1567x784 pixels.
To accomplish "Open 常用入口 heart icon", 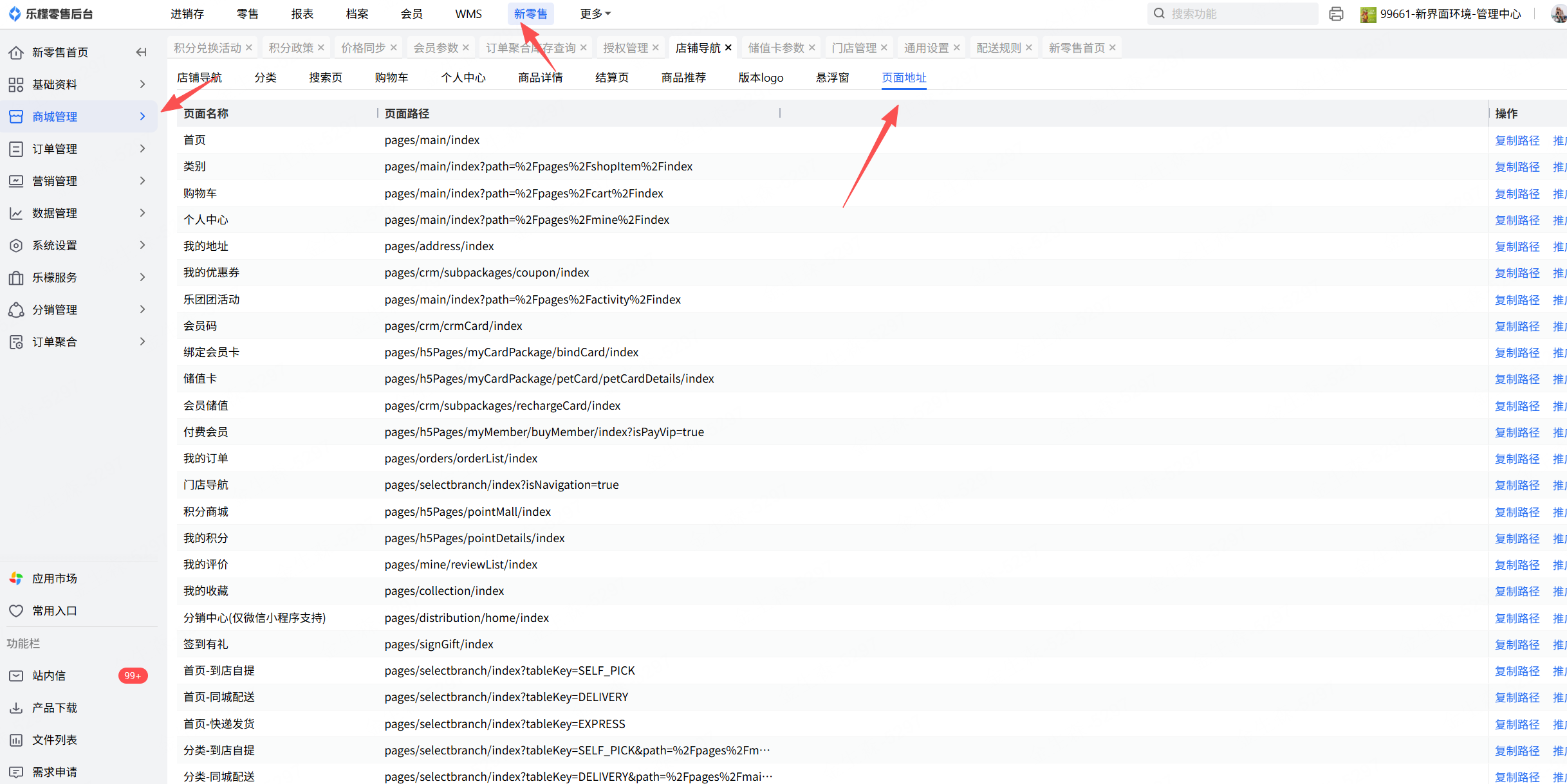I will (x=16, y=610).
